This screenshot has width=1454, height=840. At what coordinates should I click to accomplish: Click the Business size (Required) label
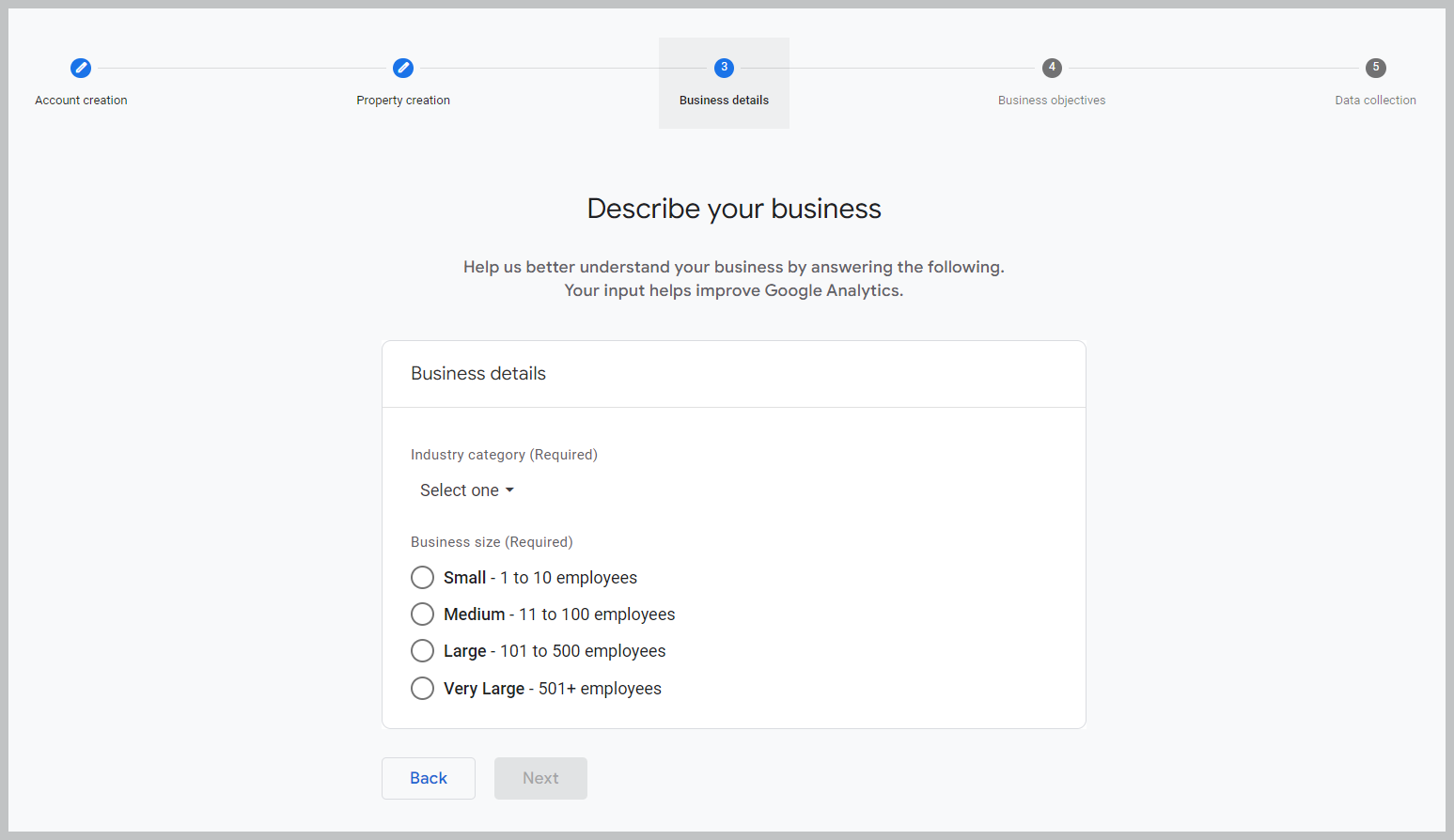(492, 542)
